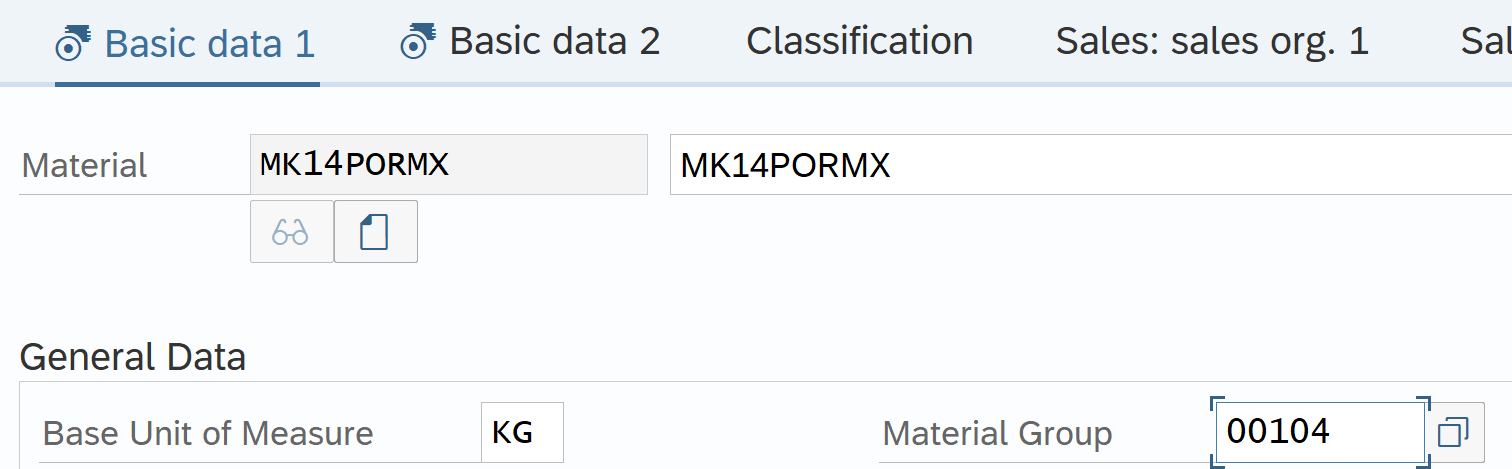The width and height of the screenshot is (1512, 469).
Task: Click empty space between KG and Material Group label
Action: point(720,434)
